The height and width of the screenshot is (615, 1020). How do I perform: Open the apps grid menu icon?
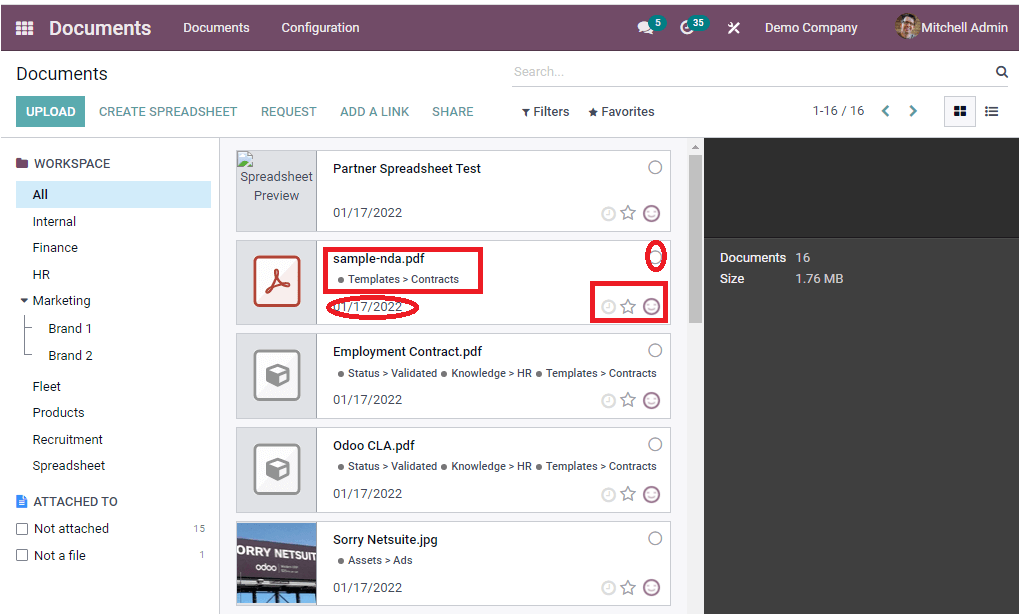click(25, 28)
